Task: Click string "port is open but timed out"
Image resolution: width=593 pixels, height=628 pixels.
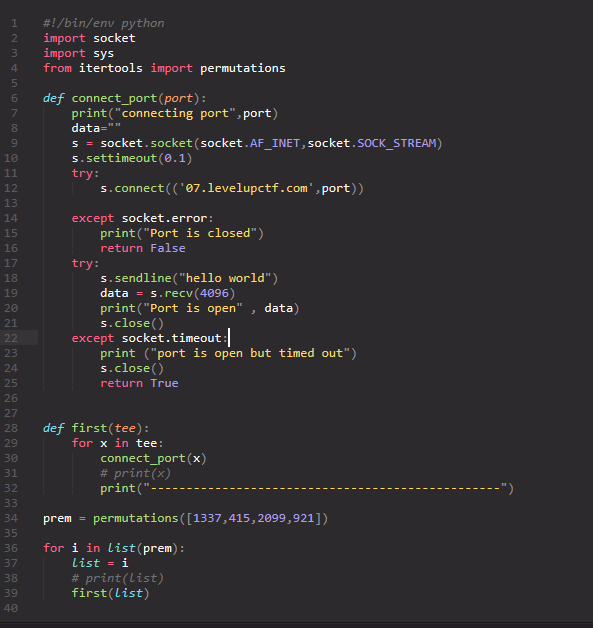Action: pyautogui.click(x=250, y=353)
